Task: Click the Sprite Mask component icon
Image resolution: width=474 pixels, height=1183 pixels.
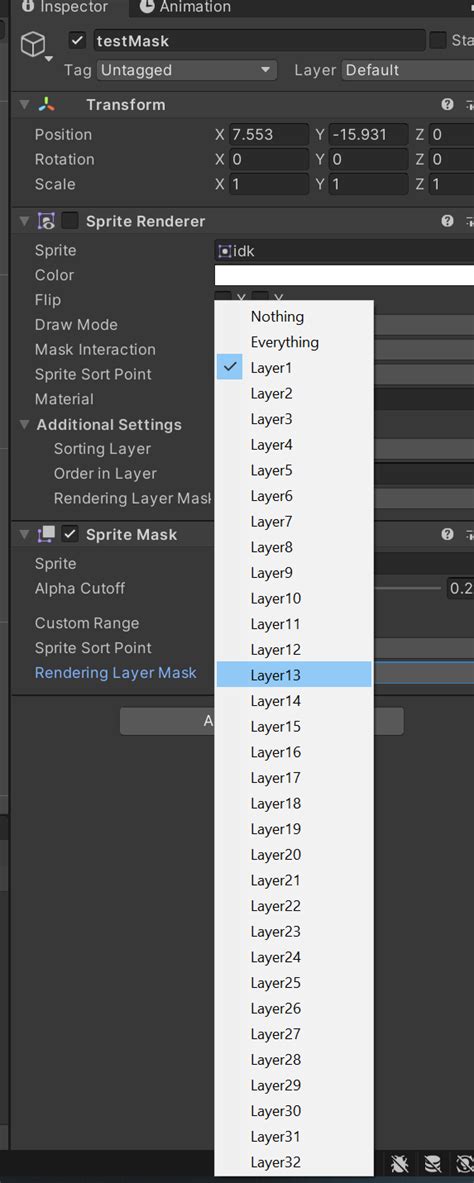Action: 46,534
